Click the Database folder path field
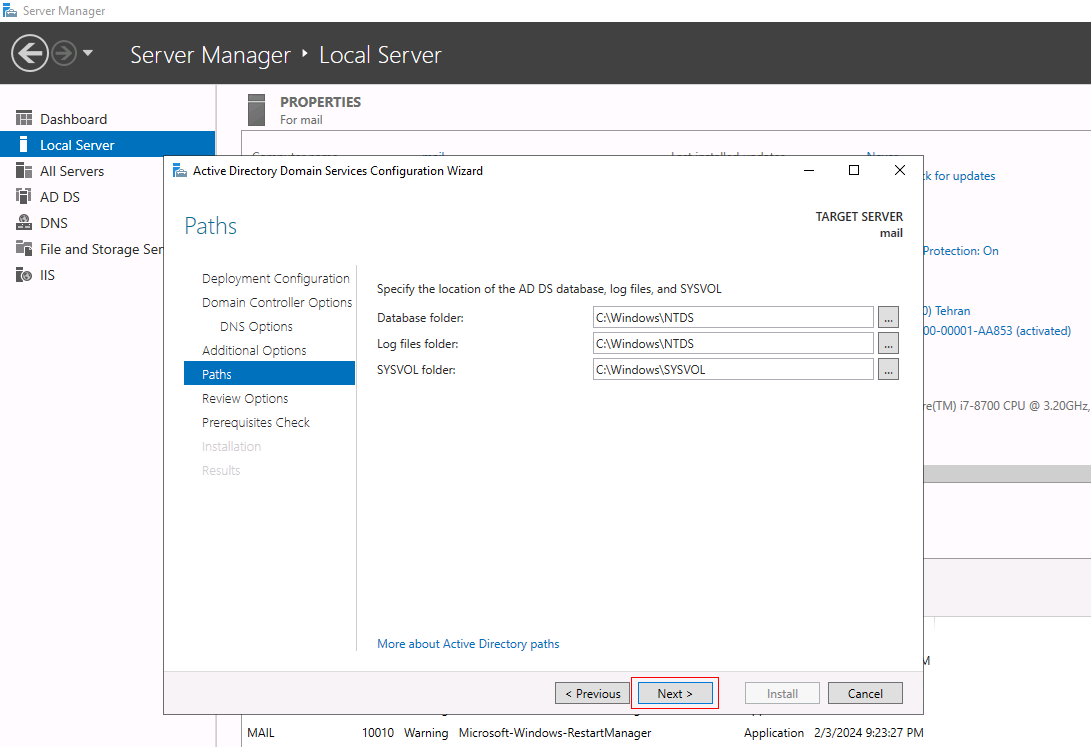 pyautogui.click(x=733, y=317)
